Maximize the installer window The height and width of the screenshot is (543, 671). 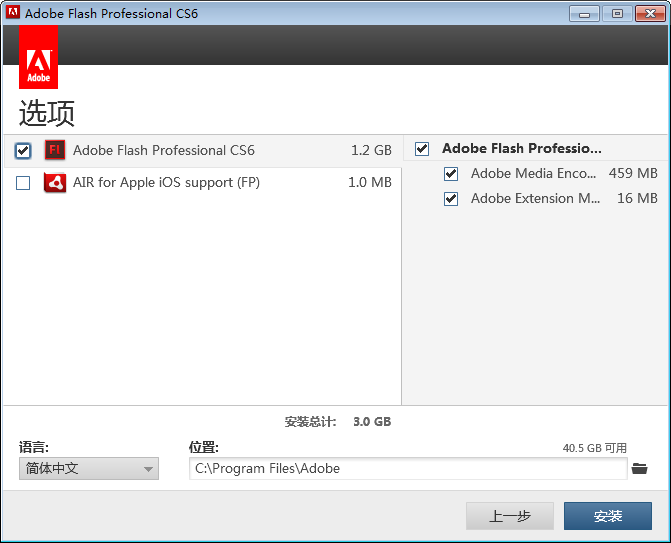tap(618, 14)
